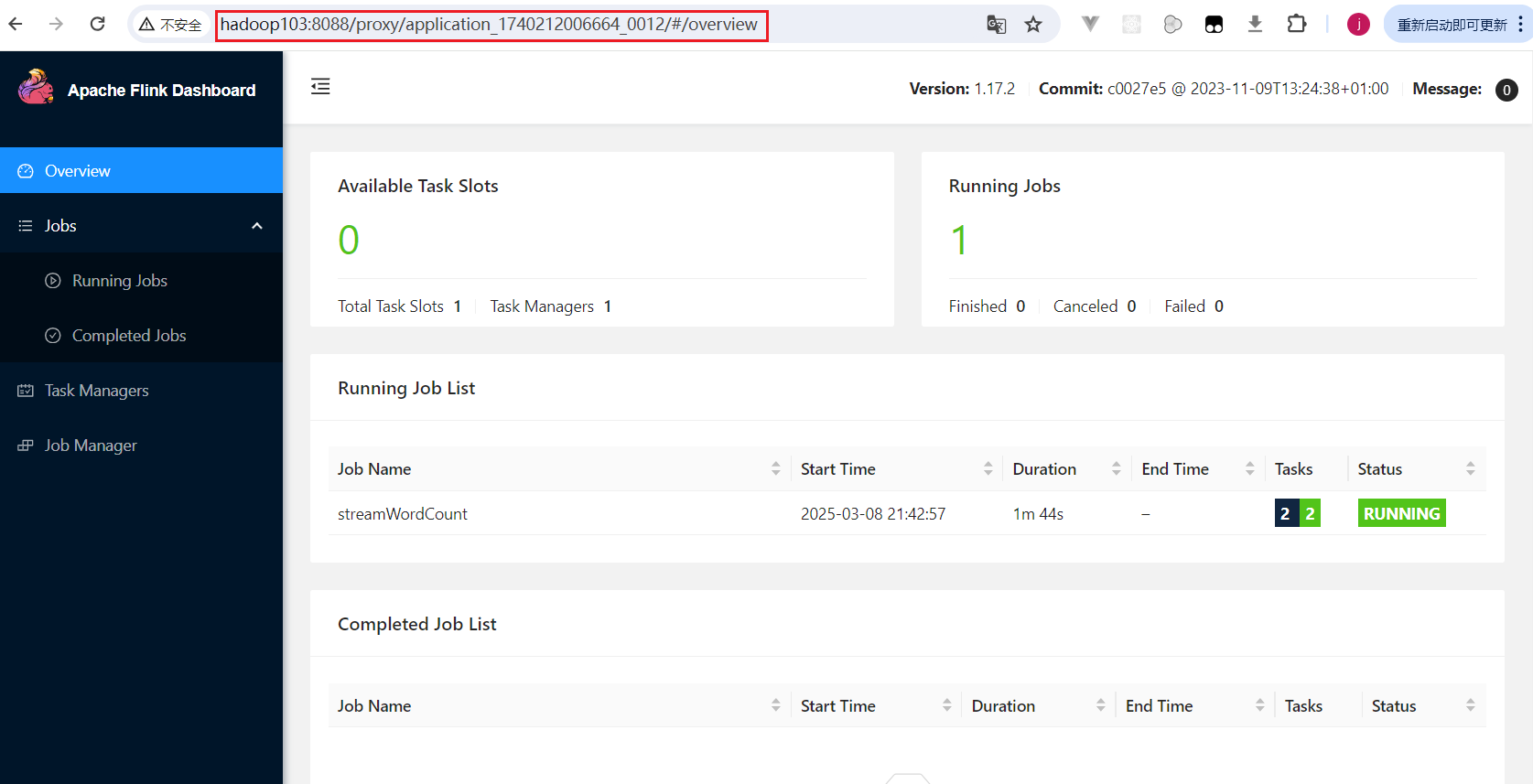Open the browser downloads icon
1533x784 pixels.
(1255, 25)
